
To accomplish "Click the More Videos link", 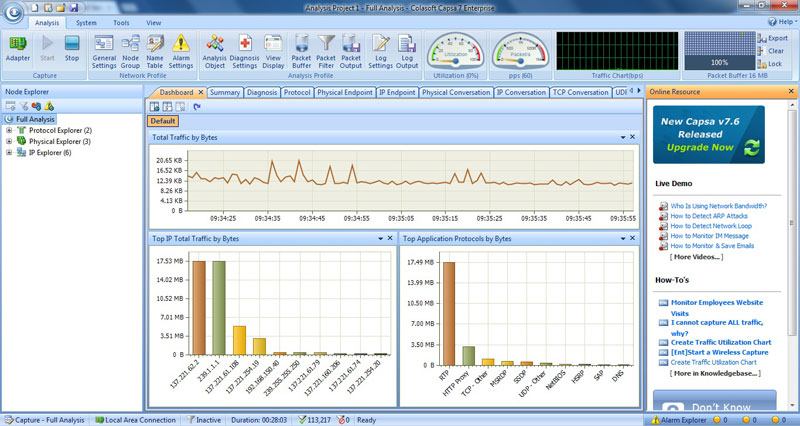I will coord(696,257).
